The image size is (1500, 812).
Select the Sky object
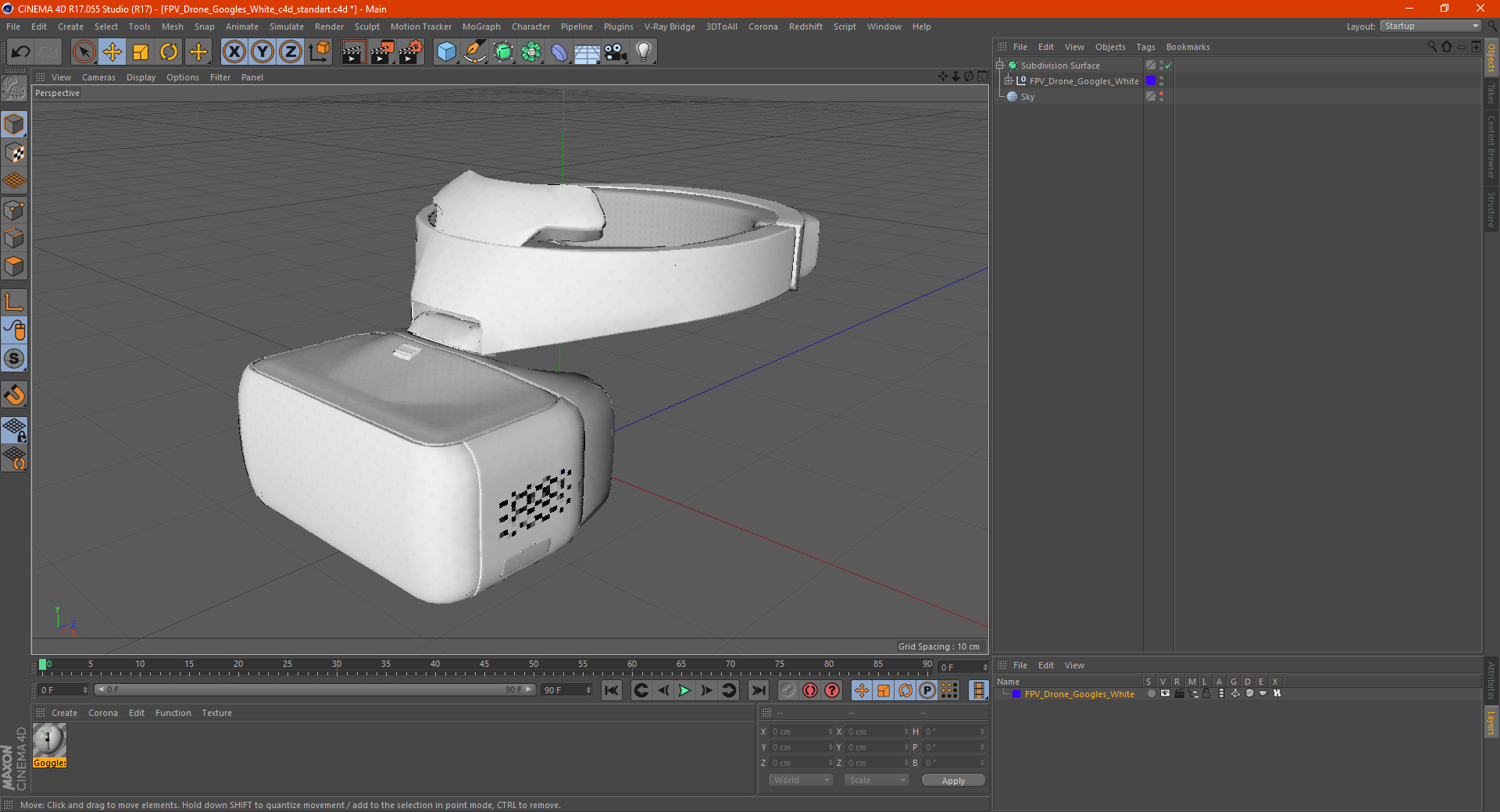[x=1027, y=97]
